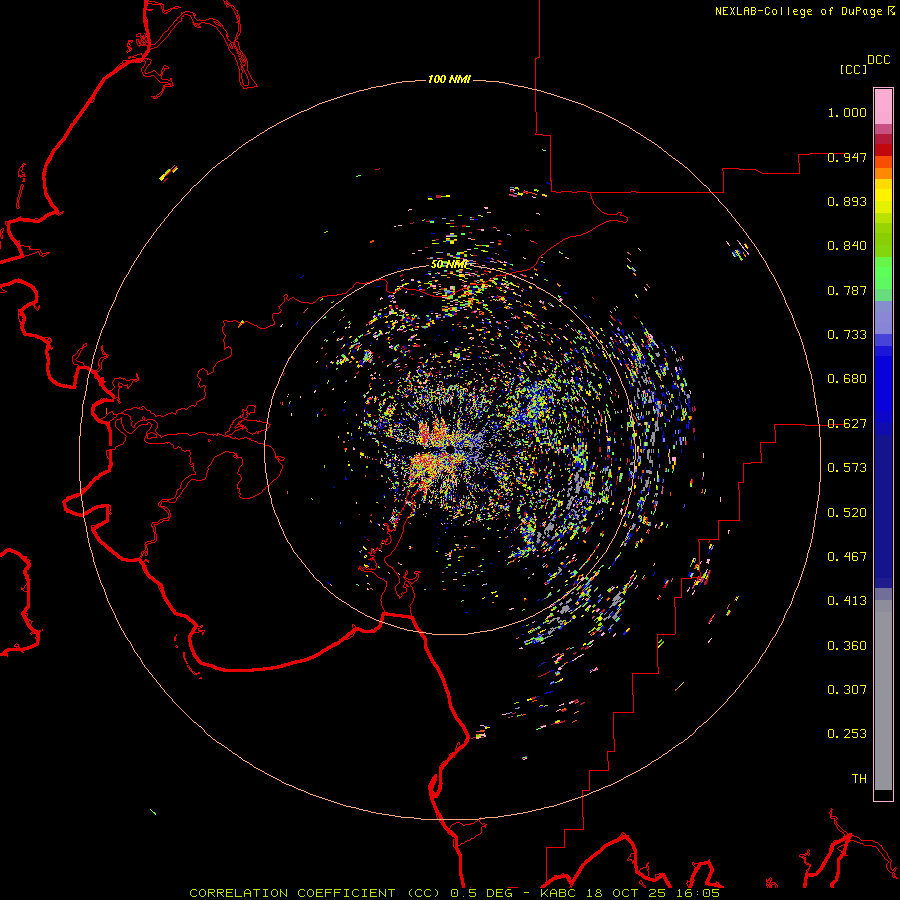
Task: Select the 0.360 scale value
Action: pos(847,646)
